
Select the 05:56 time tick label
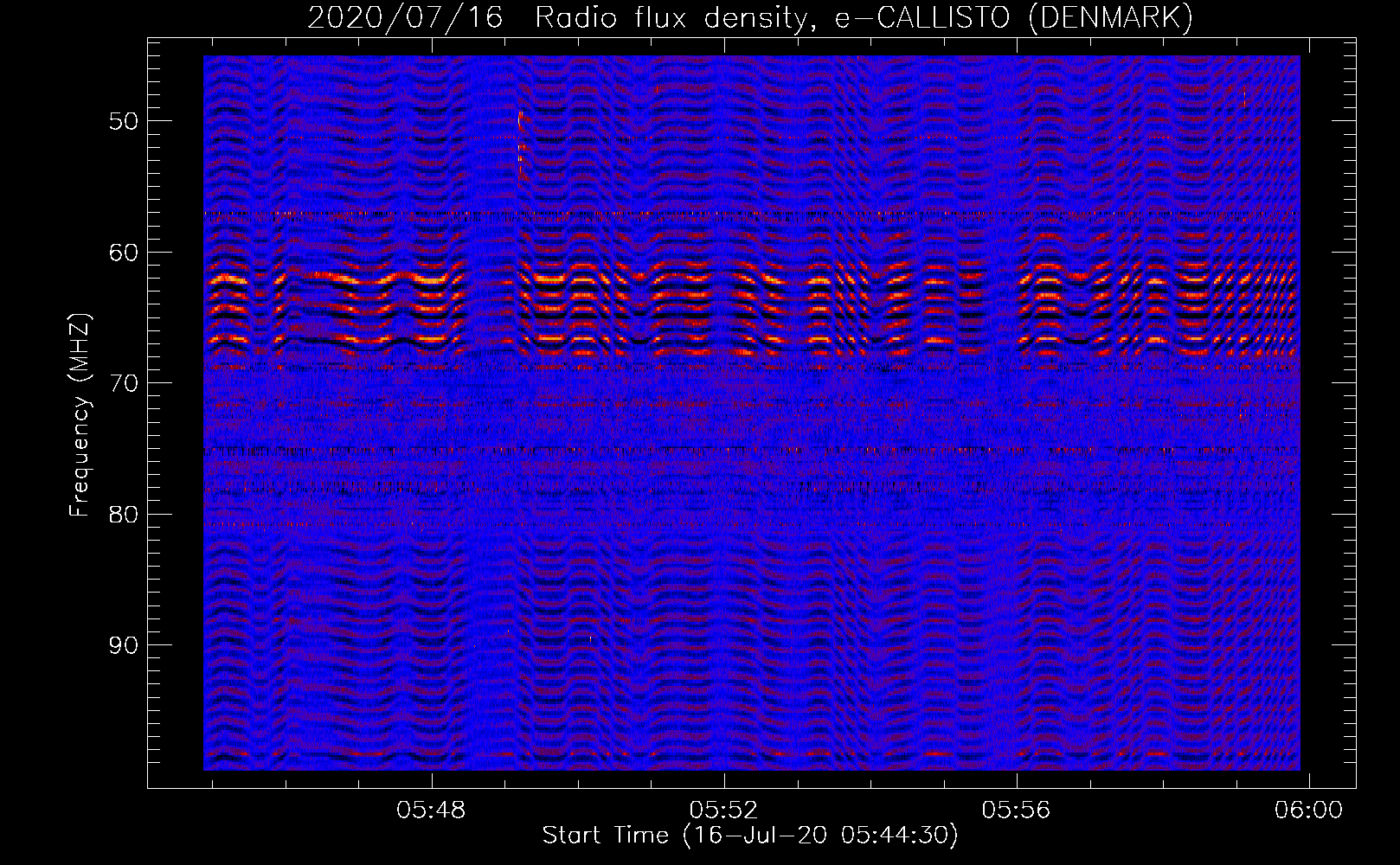tap(1016, 811)
